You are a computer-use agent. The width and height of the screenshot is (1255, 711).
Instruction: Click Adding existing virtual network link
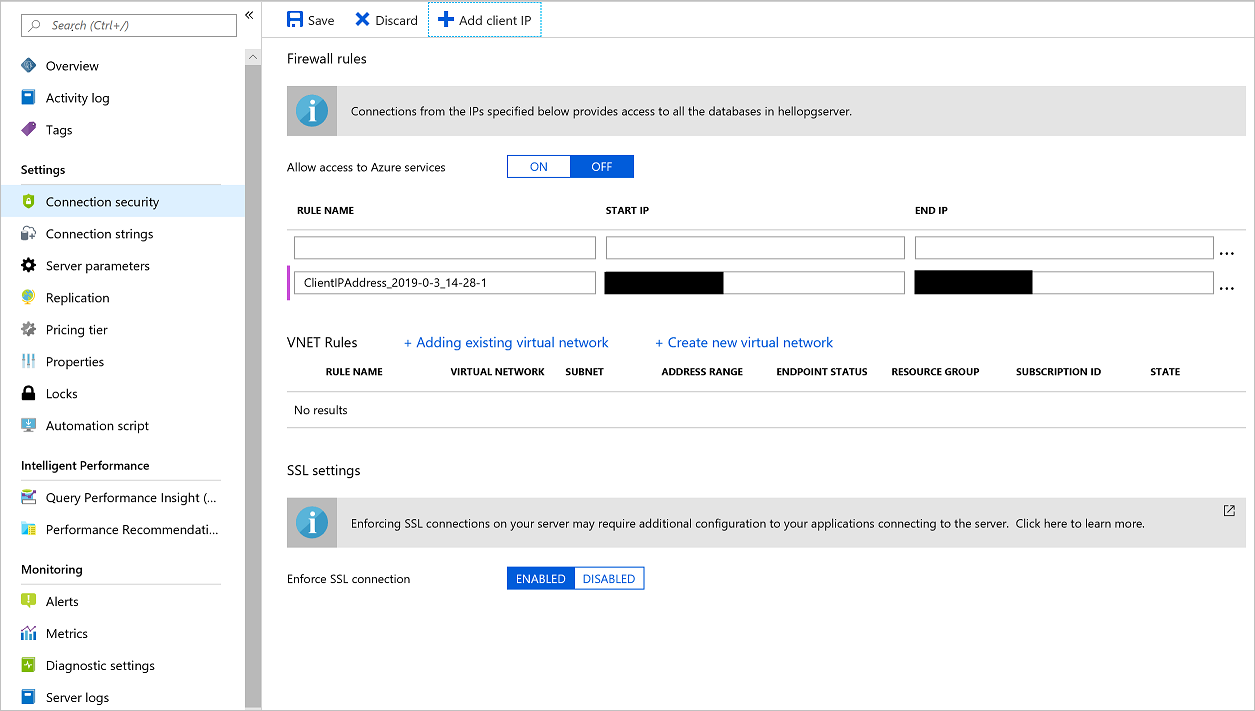[506, 342]
